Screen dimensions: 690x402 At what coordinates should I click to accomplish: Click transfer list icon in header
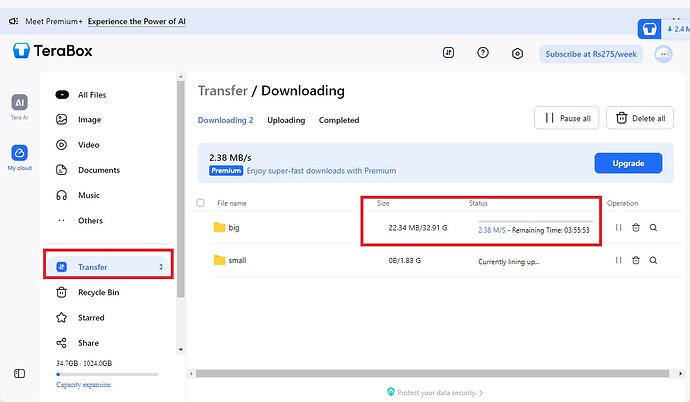click(449, 54)
